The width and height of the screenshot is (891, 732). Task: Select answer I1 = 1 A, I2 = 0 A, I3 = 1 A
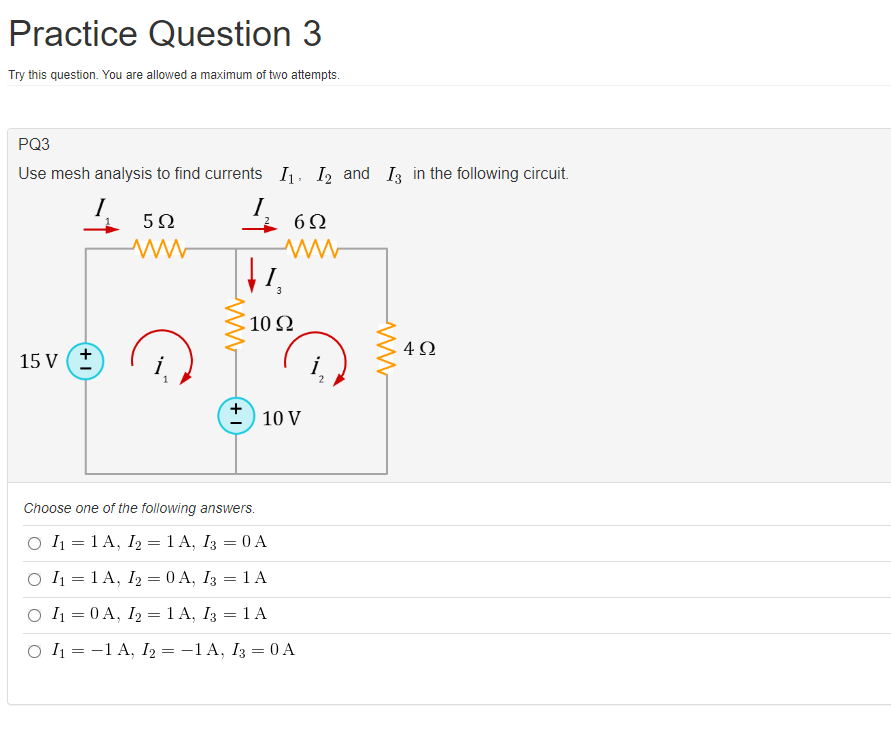(34, 578)
